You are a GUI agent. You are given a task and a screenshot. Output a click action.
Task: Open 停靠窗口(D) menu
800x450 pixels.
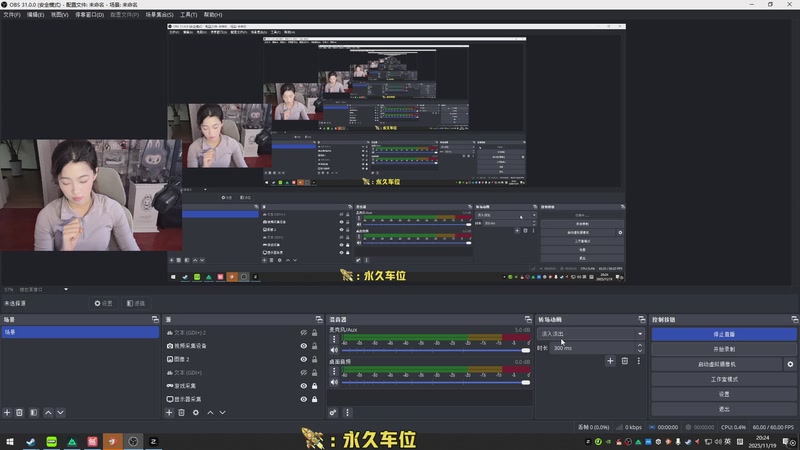point(89,15)
